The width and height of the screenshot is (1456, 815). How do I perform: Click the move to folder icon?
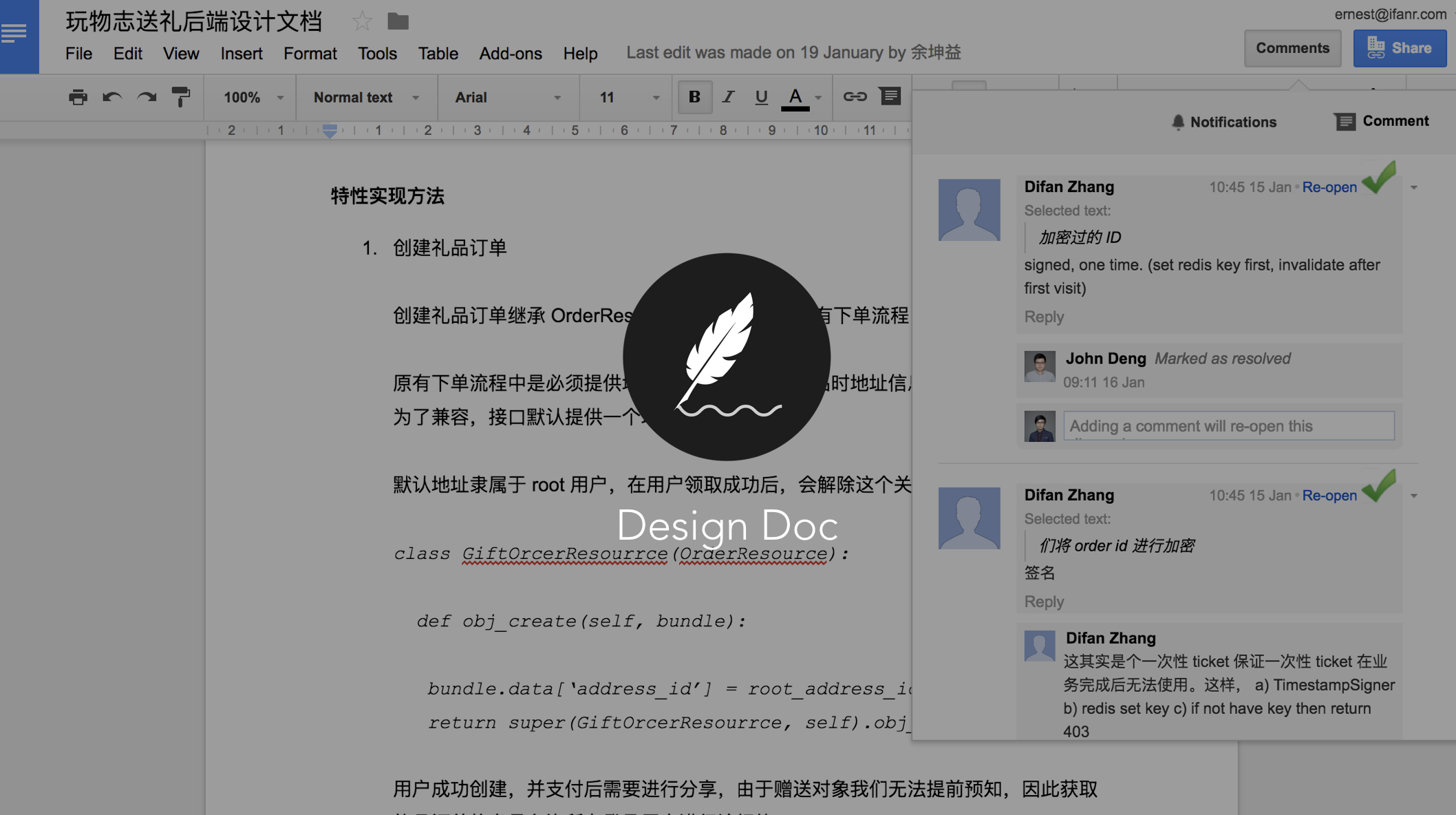(x=398, y=21)
